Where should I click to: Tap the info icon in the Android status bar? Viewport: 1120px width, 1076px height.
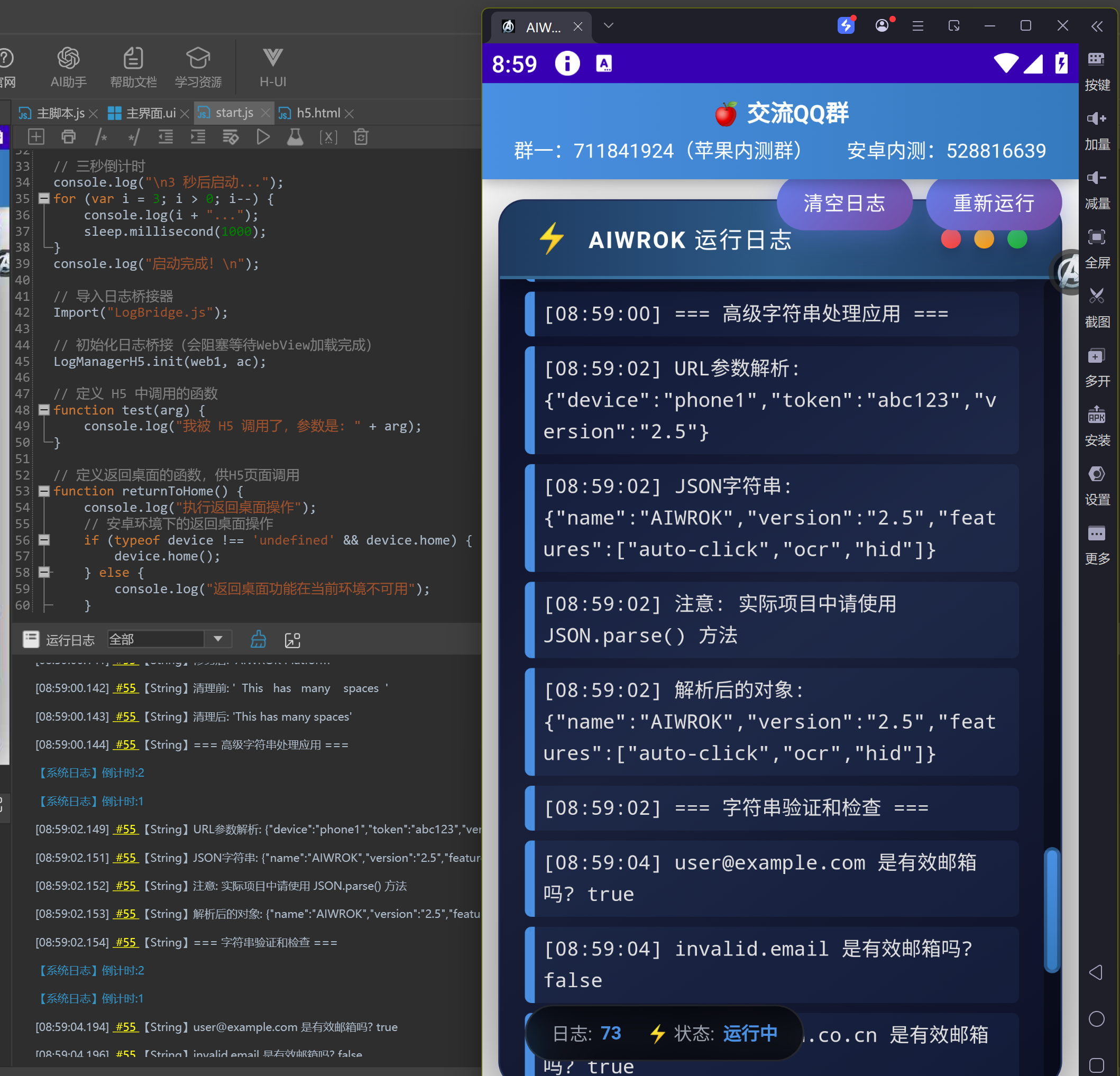567,63
